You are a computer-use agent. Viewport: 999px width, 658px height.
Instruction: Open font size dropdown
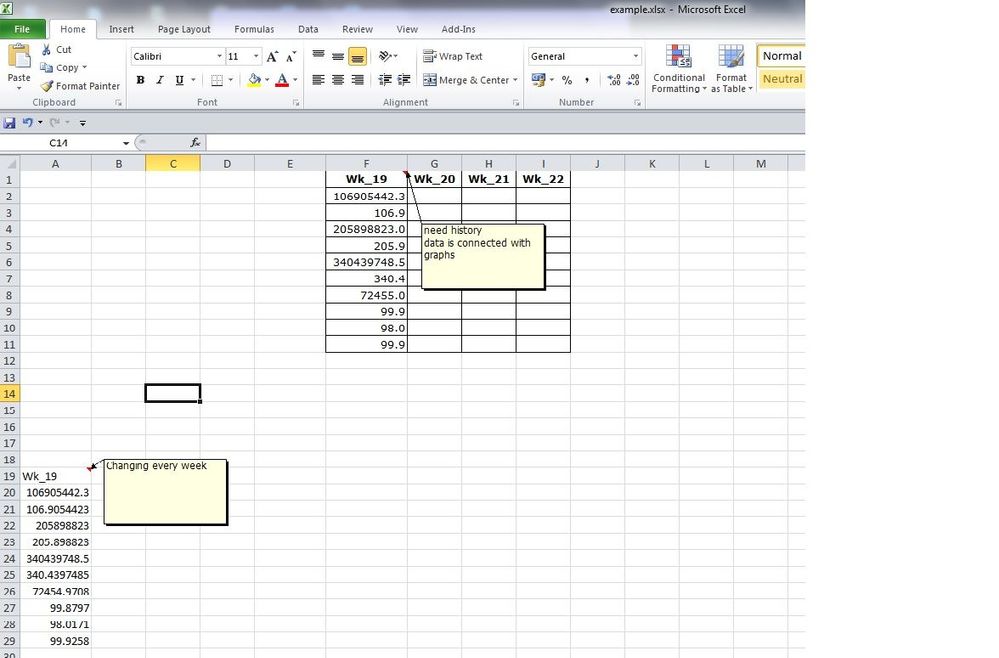tap(256, 56)
